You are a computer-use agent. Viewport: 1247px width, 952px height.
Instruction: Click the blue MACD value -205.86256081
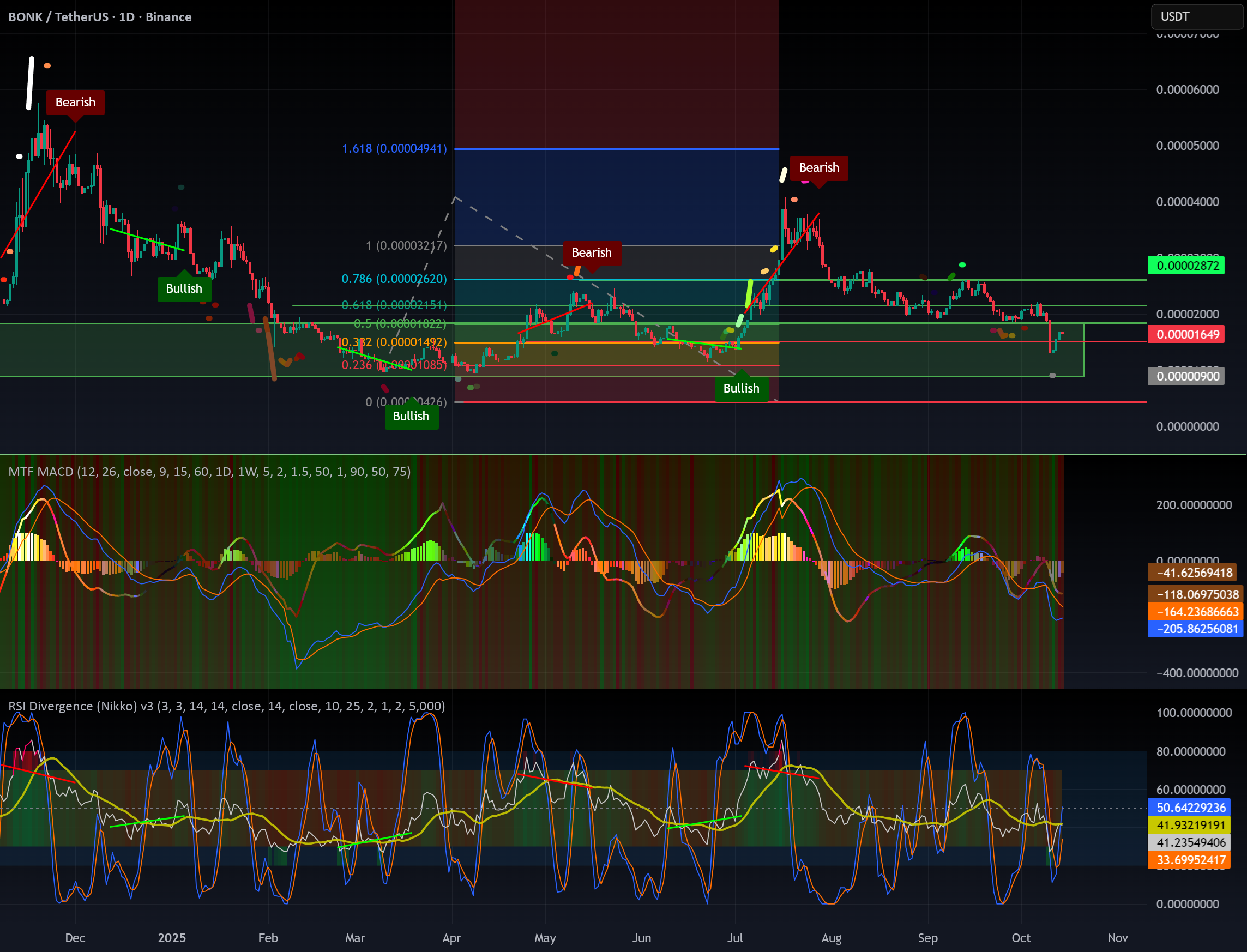pos(1195,629)
